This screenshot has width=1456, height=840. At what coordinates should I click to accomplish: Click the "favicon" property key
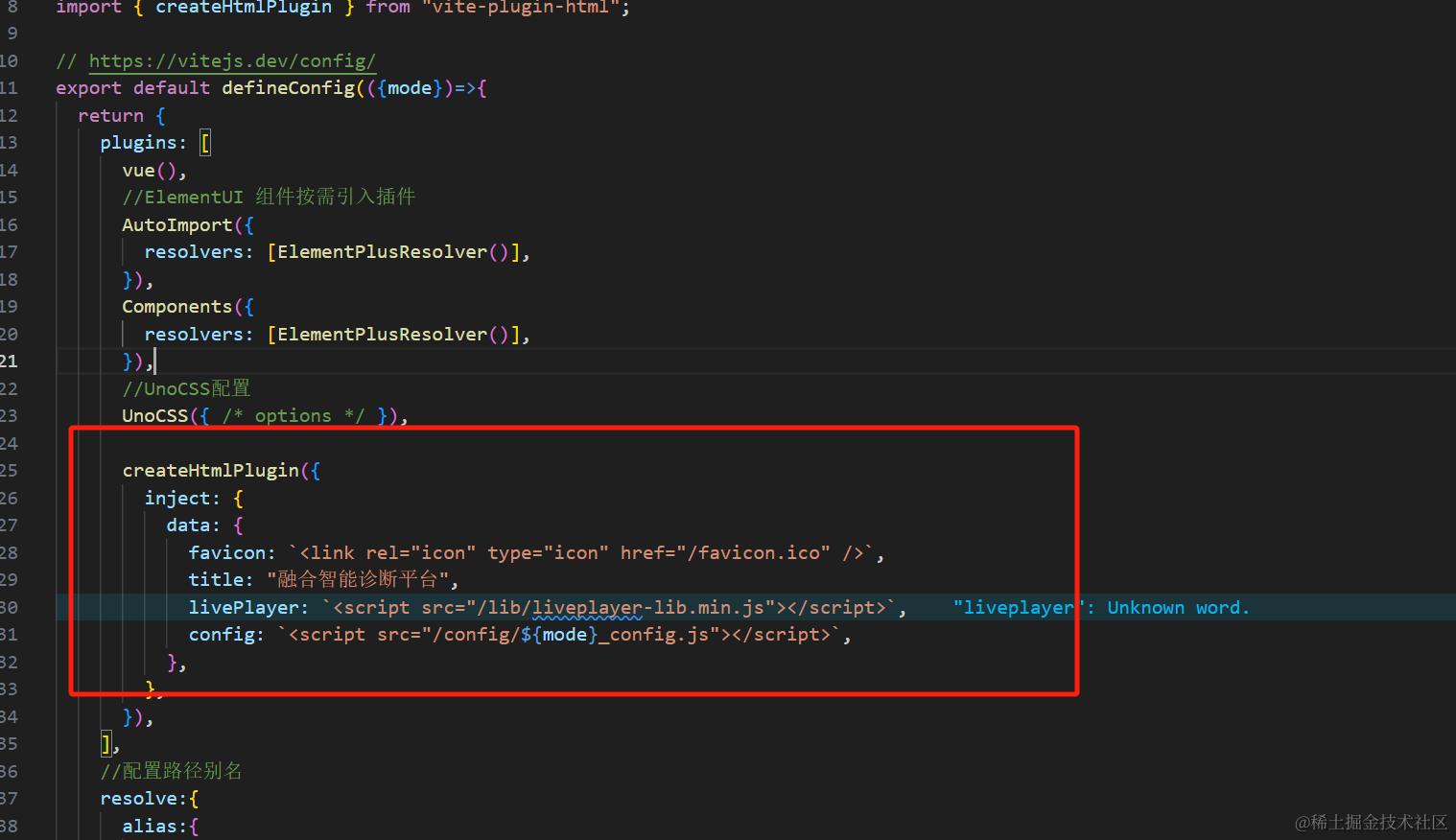point(227,553)
